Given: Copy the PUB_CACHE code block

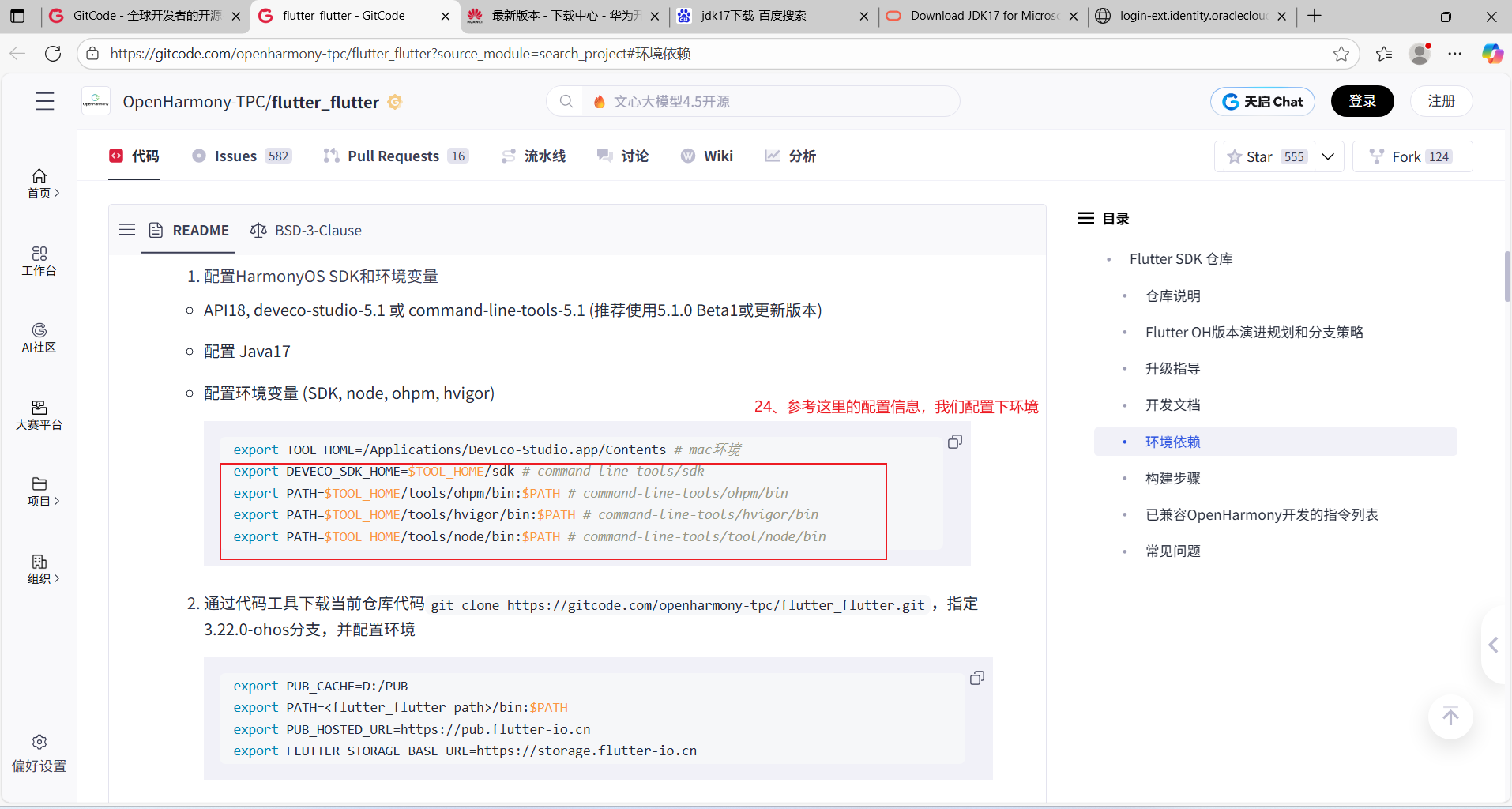Looking at the screenshot, I should coord(977,678).
